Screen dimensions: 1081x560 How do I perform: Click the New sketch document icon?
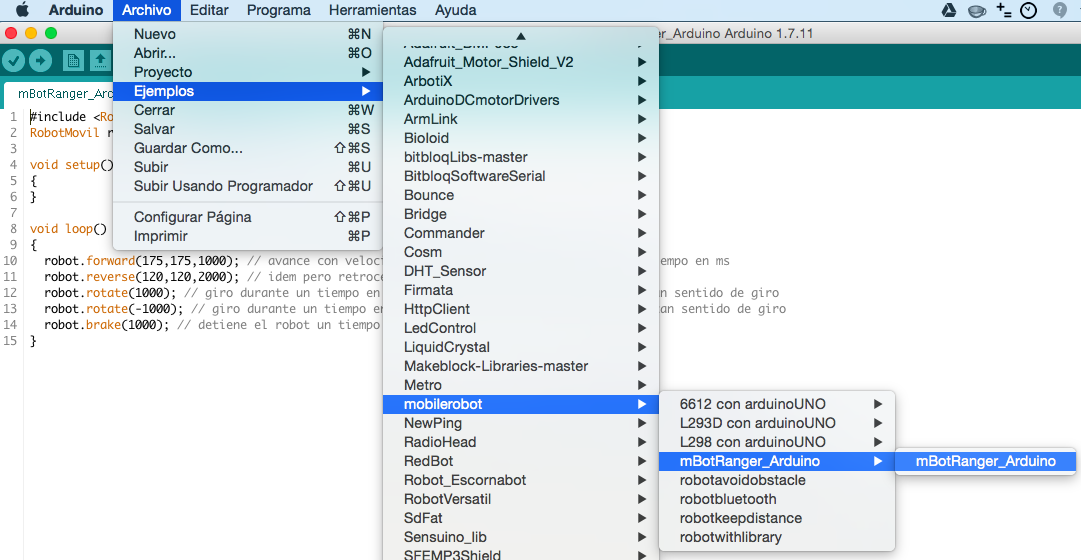tap(73, 61)
